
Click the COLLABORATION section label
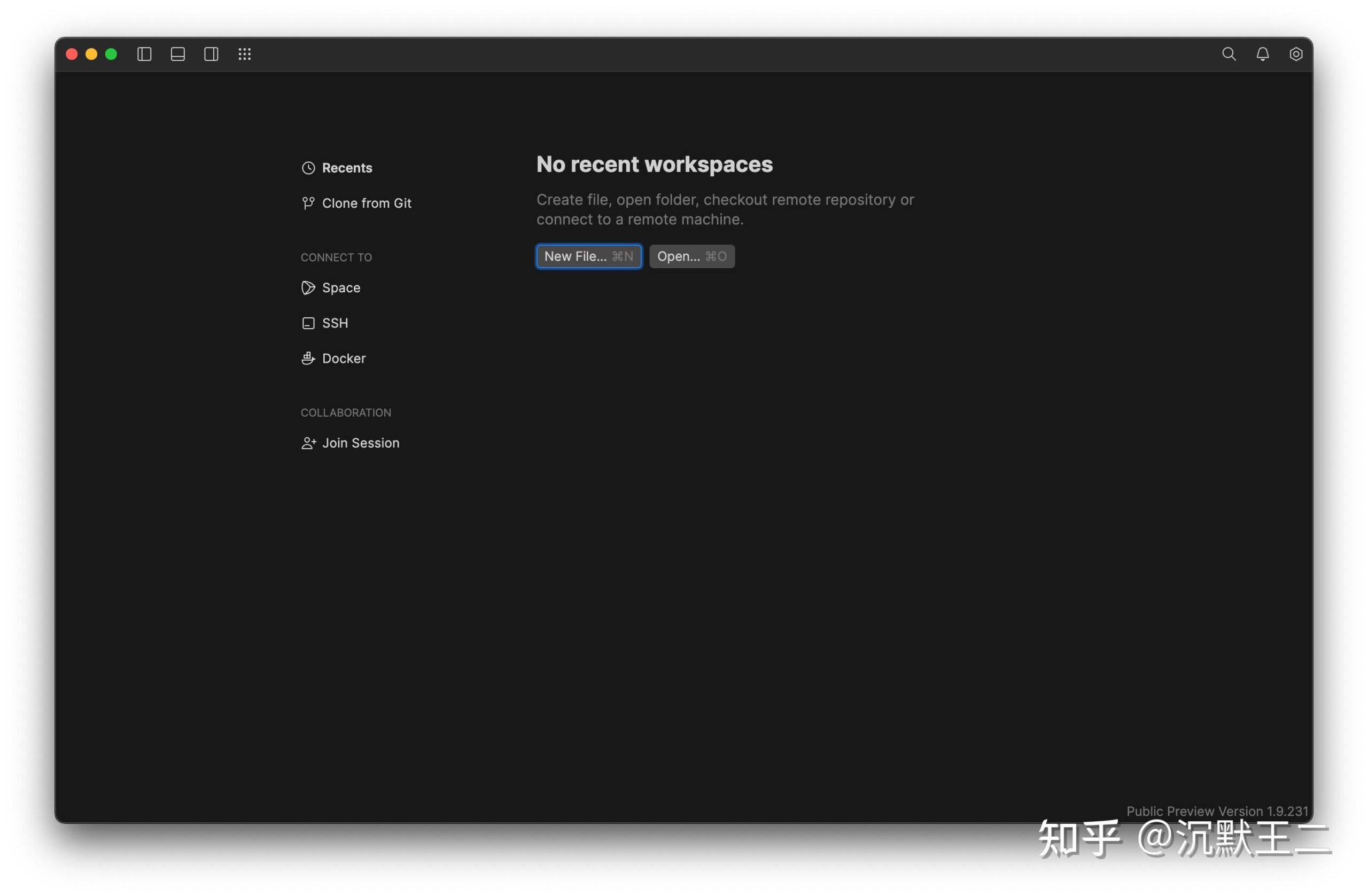[x=345, y=412]
